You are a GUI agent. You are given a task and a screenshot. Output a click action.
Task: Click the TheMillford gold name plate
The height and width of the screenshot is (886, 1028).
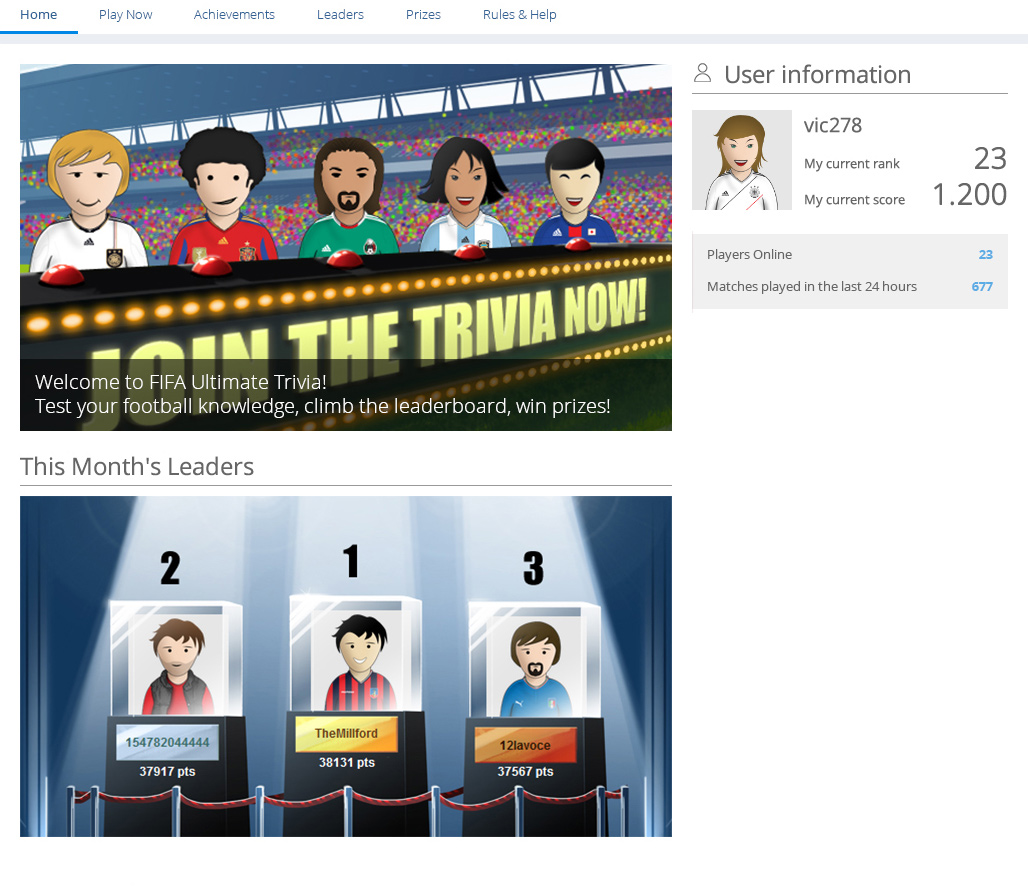[x=346, y=733]
